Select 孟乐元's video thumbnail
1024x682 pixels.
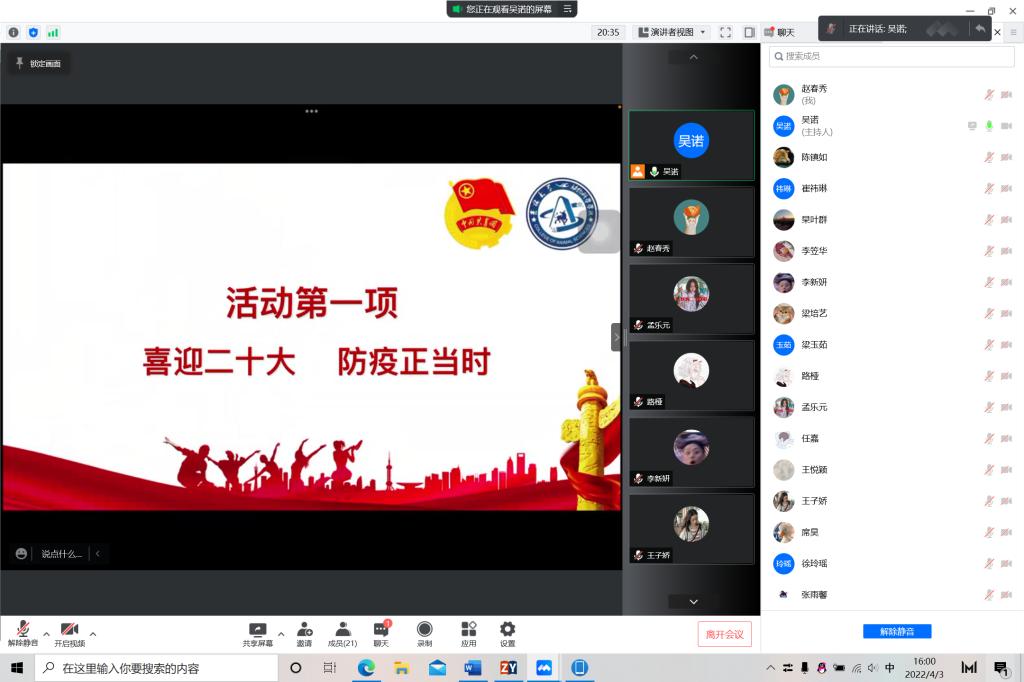click(691, 298)
